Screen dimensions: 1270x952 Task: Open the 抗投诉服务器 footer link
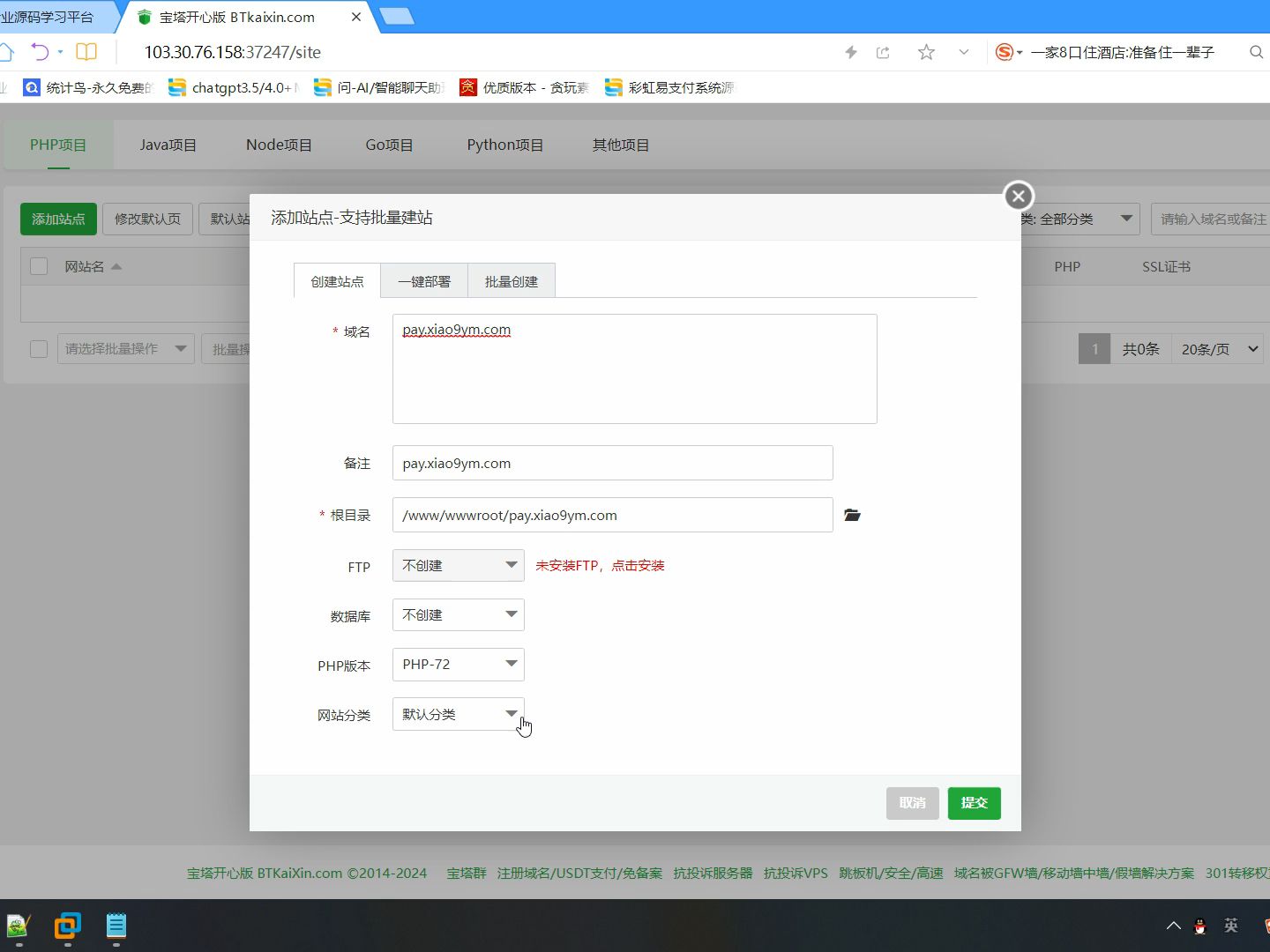[713, 873]
